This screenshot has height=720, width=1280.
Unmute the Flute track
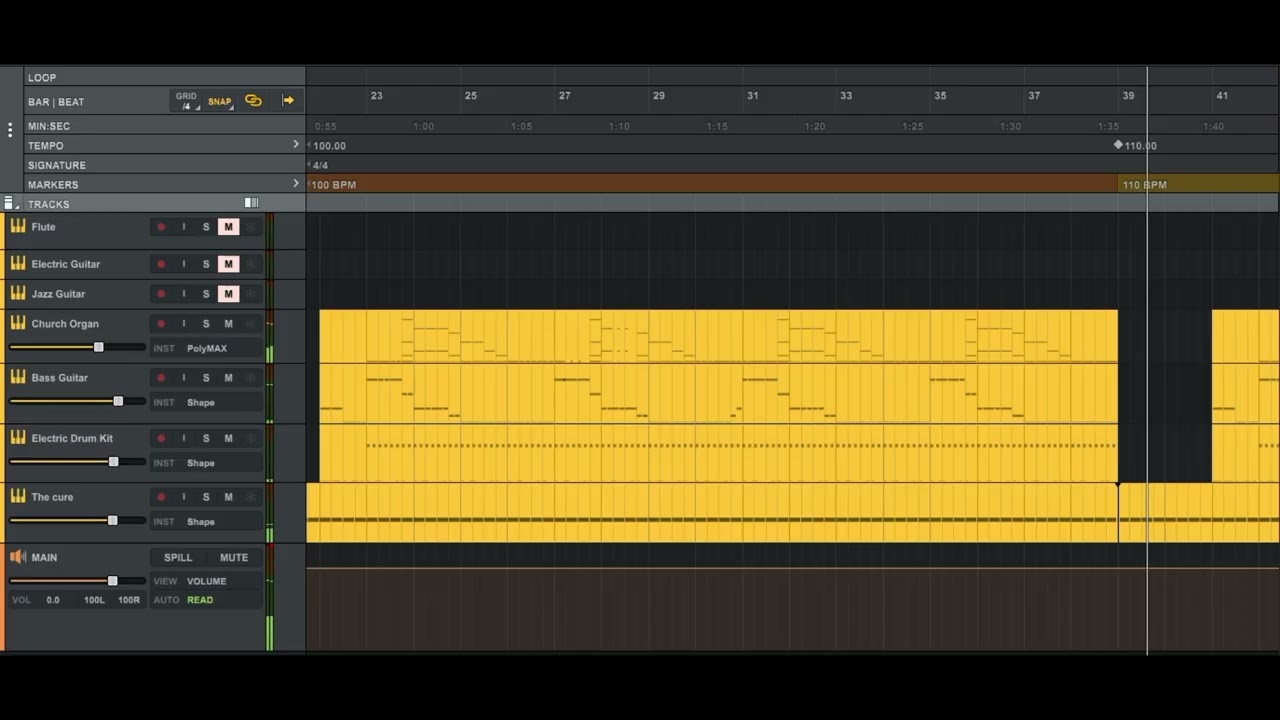point(228,227)
